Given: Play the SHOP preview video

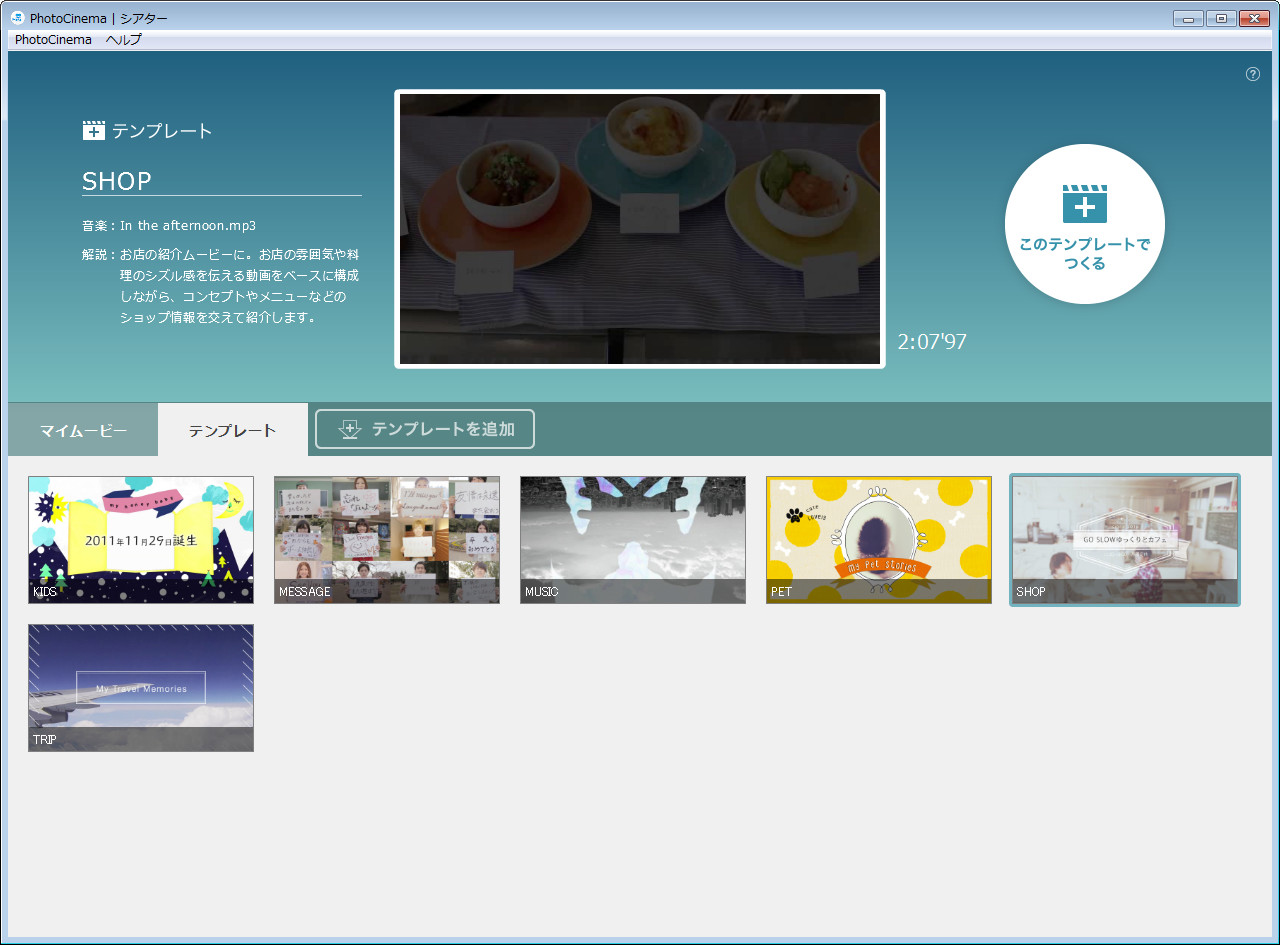Looking at the screenshot, I should click(x=640, y=229).
